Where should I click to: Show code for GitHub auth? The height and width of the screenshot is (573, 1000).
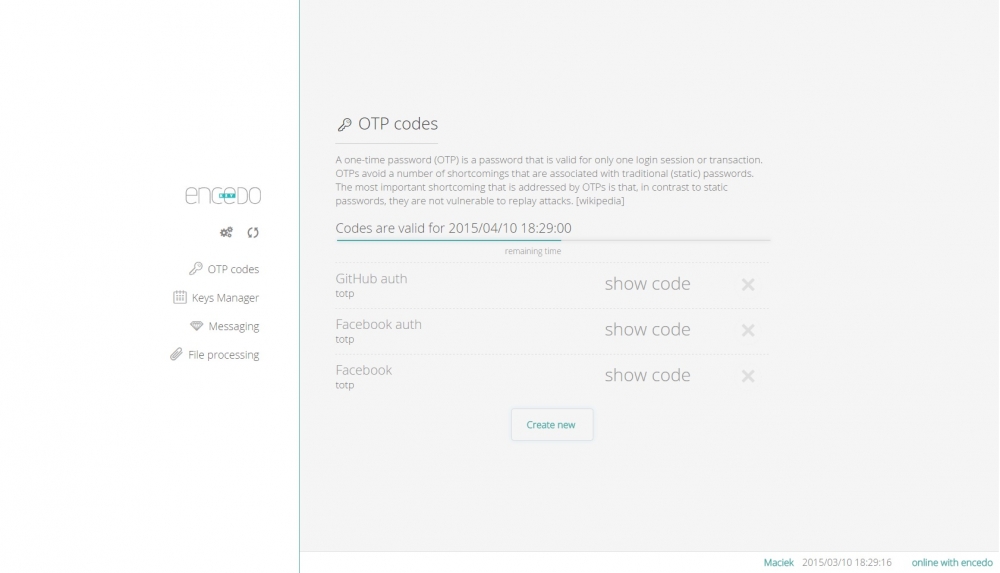[647, 283]
